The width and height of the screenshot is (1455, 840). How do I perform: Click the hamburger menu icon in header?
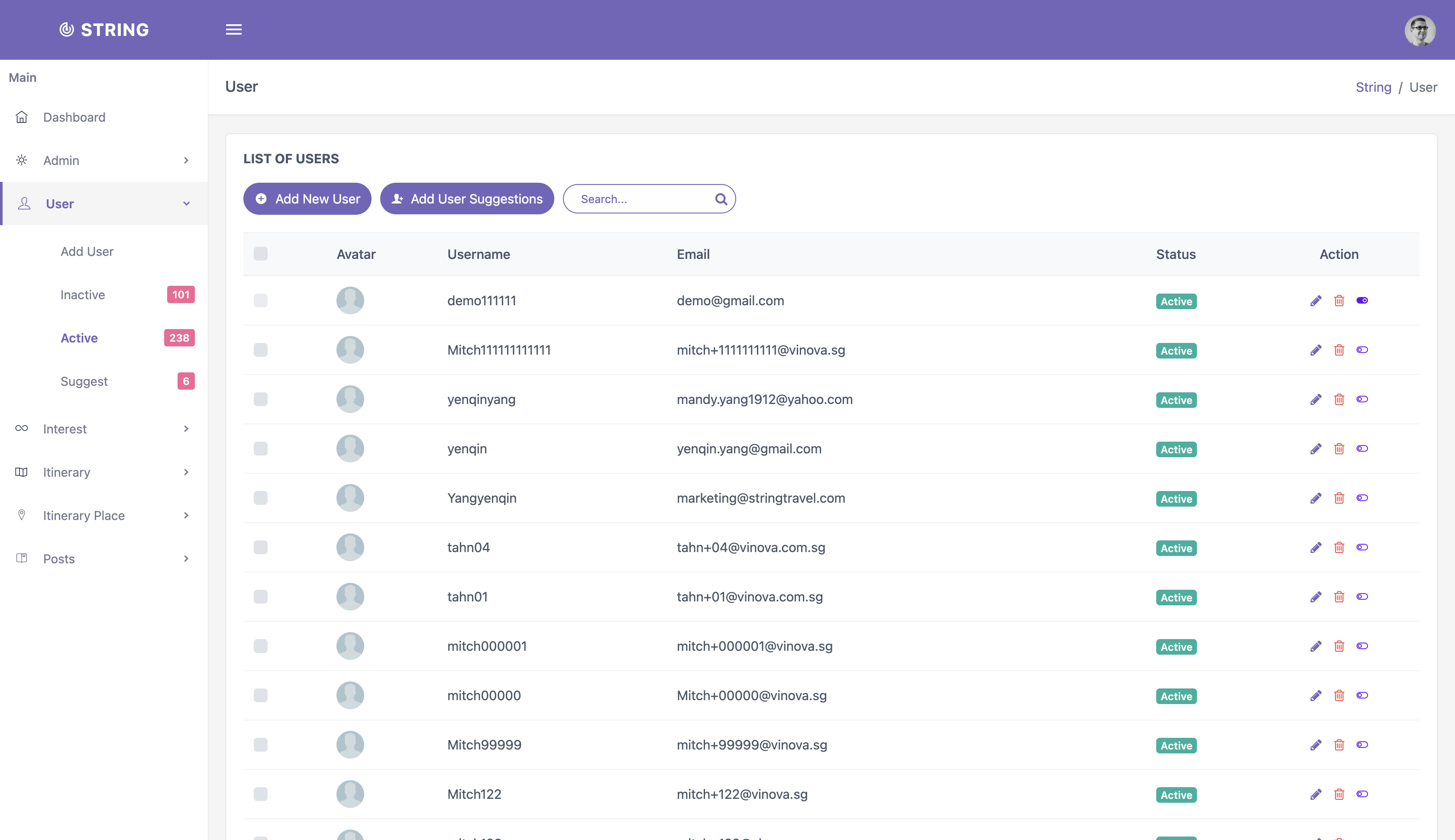(234, 29)
